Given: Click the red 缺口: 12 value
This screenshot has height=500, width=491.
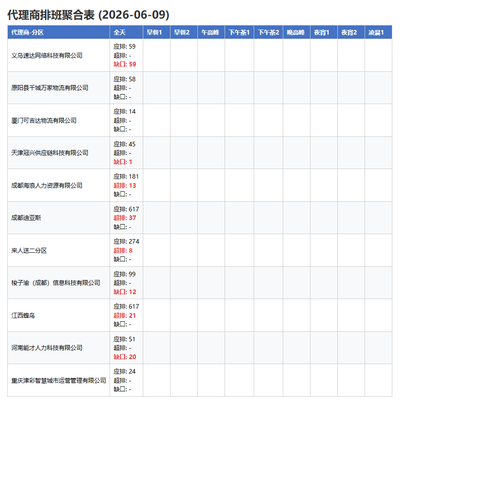Looking at the screenshot, I should pyautogui.click(x=125, y=292).
